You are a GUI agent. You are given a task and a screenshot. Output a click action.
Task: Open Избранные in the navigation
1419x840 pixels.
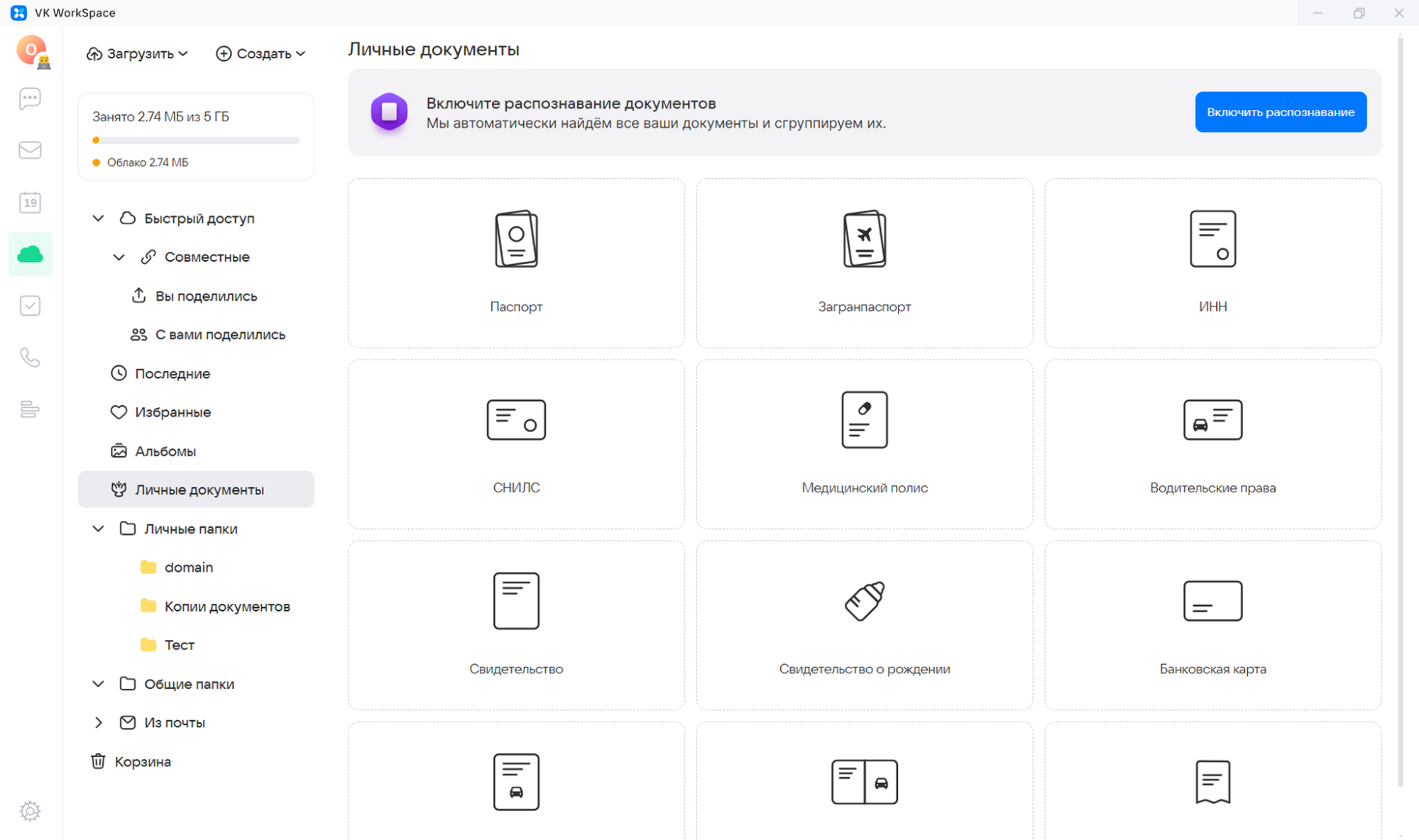coord(172,412)
